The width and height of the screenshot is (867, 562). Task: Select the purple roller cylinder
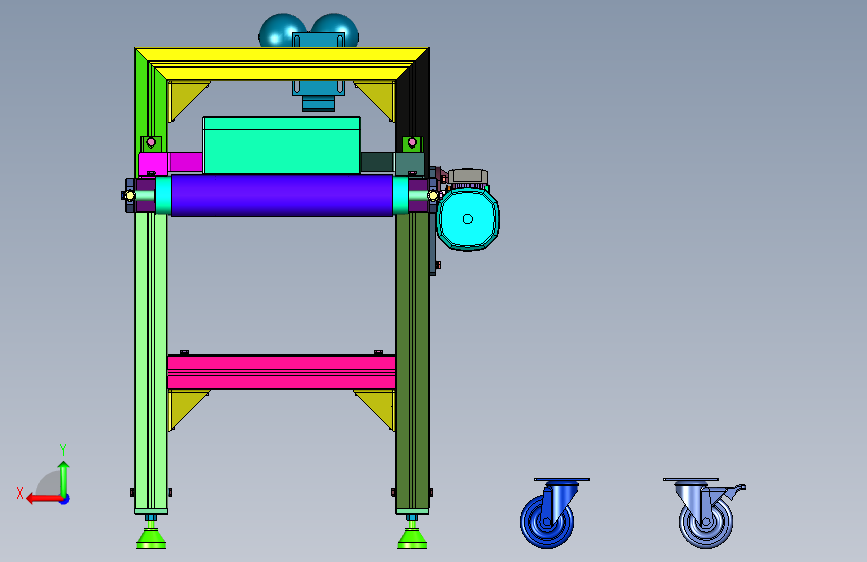[x=282, y=195]
